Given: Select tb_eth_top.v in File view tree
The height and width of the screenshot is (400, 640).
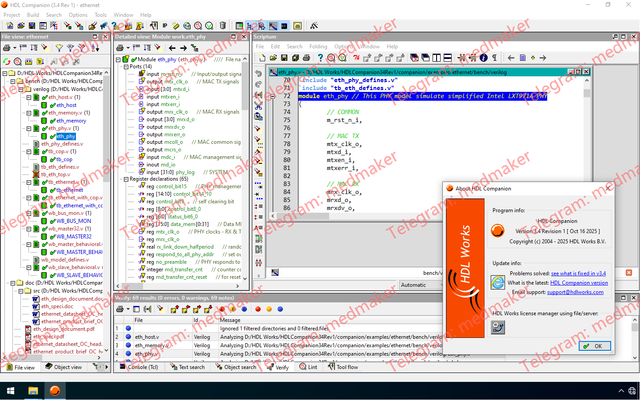Looking at the screenshot, I should [55, 175].
